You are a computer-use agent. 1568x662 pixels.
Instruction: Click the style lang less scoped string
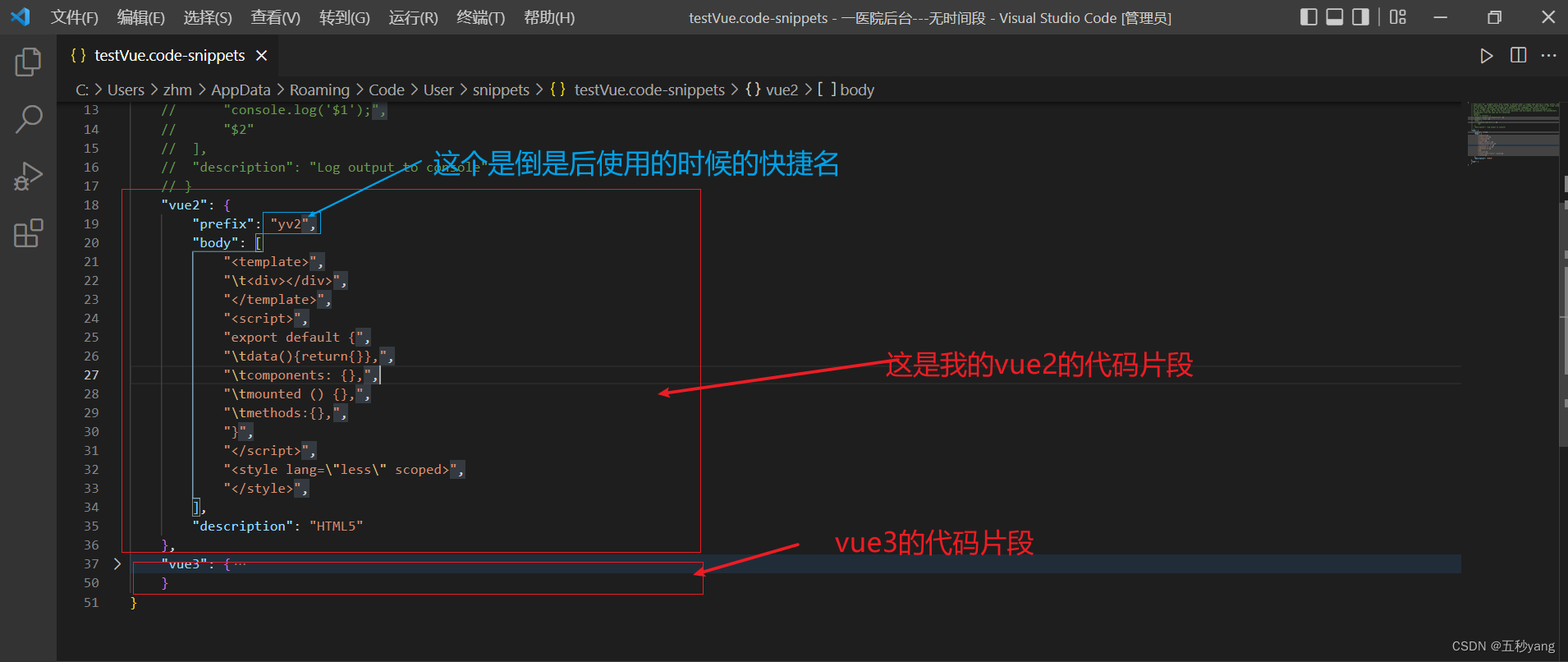pos(341,469)
